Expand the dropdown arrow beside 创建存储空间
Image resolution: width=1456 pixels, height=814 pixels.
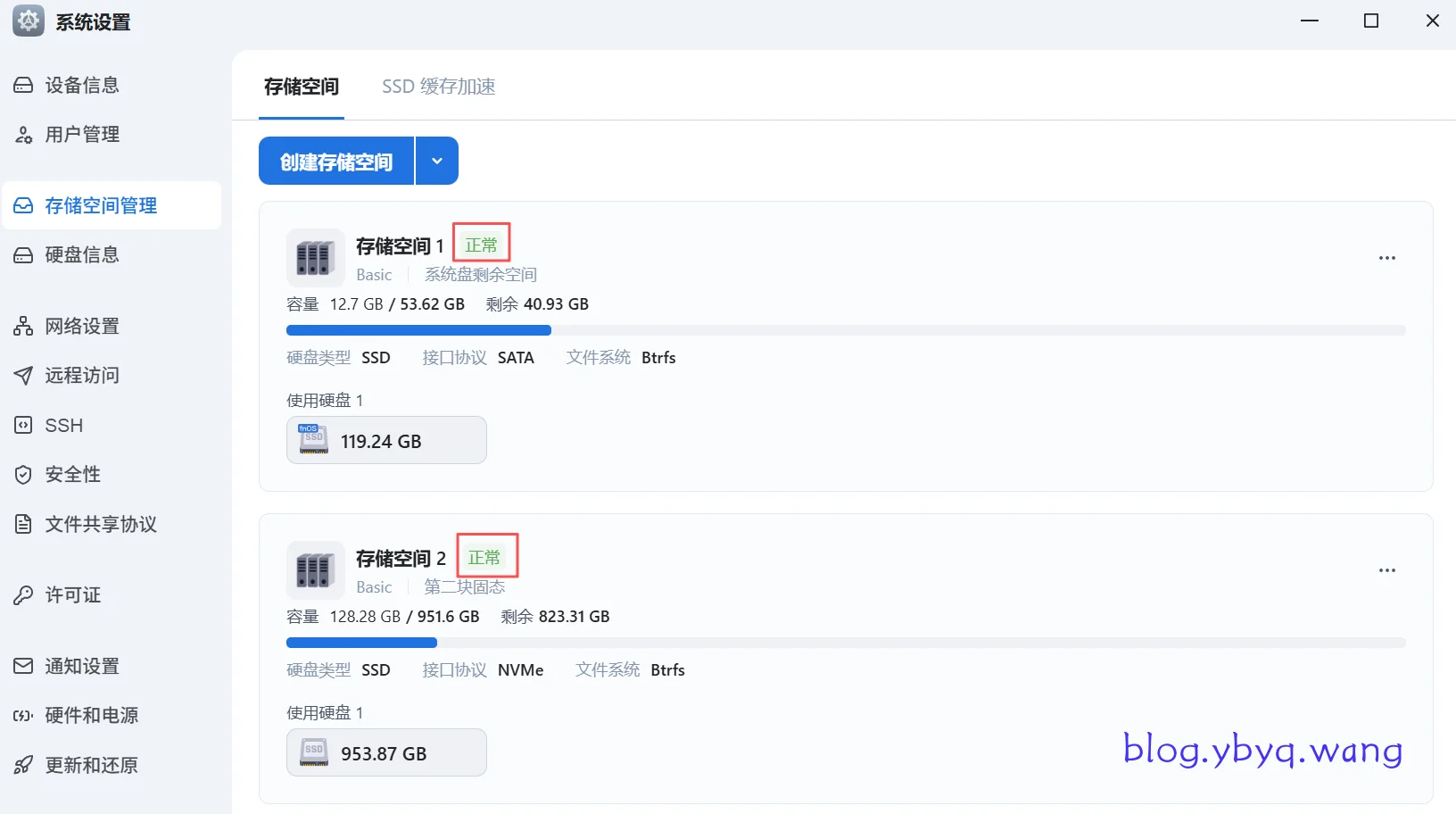coord(437,162)
